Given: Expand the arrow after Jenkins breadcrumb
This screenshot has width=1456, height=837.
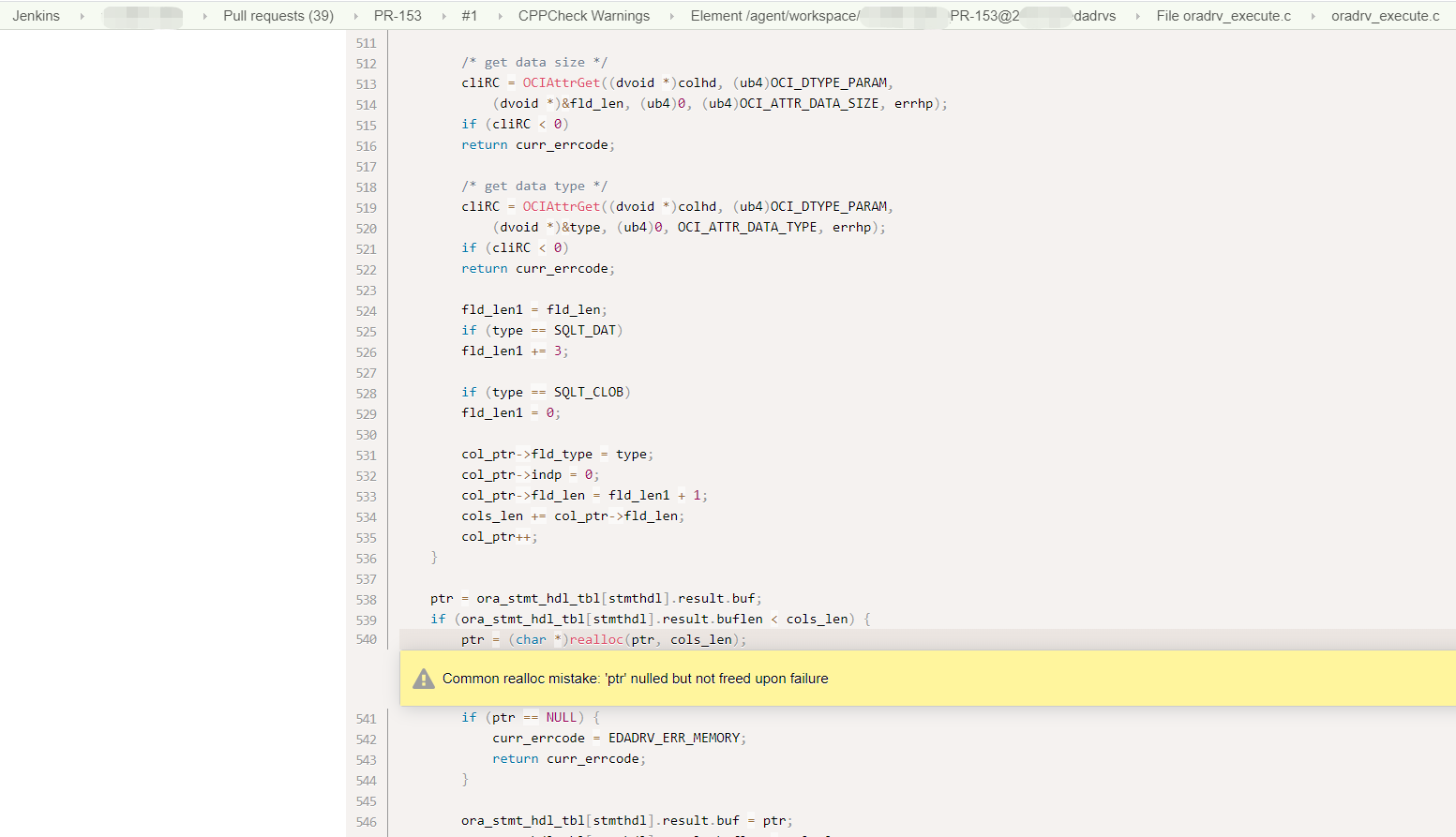Looking at the screenshot, I should (x=83, y=16).
